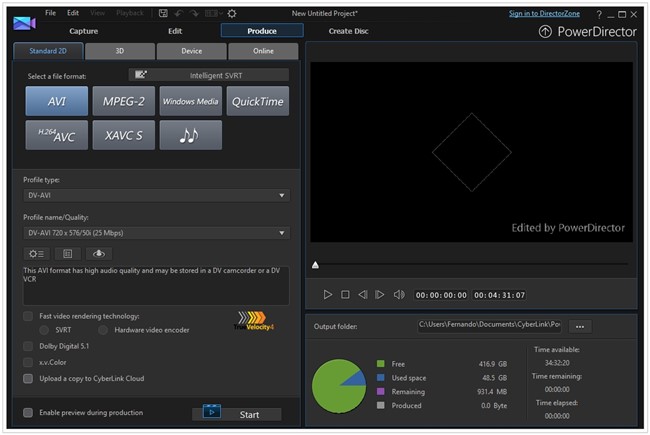Open the Online output tab
Screen dimensions: 650x435
click(x=263, y=51)
